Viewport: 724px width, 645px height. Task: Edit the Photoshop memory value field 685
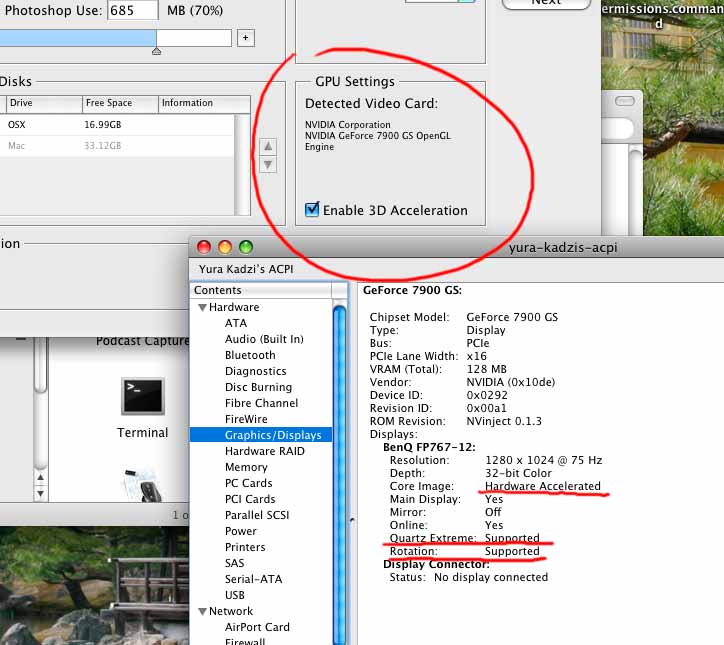tap(133, 10)
